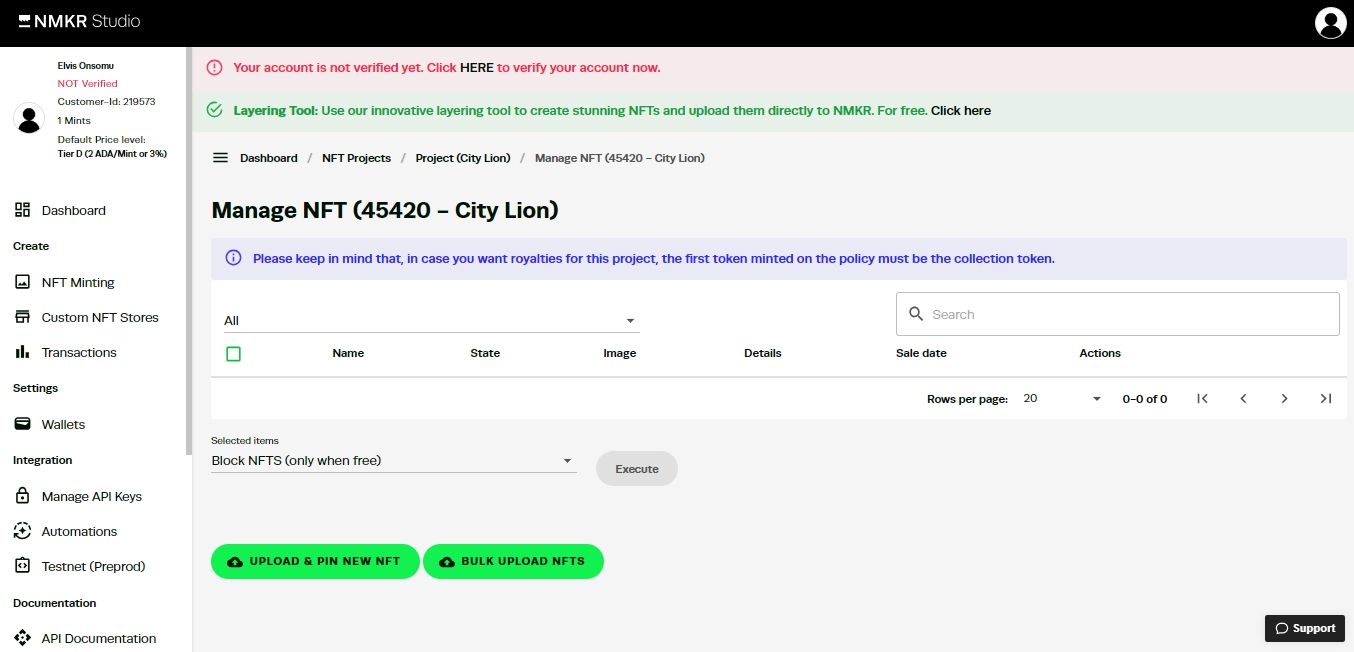
Task: Click the Wallets card icon
Action: [x=23, y=424]
